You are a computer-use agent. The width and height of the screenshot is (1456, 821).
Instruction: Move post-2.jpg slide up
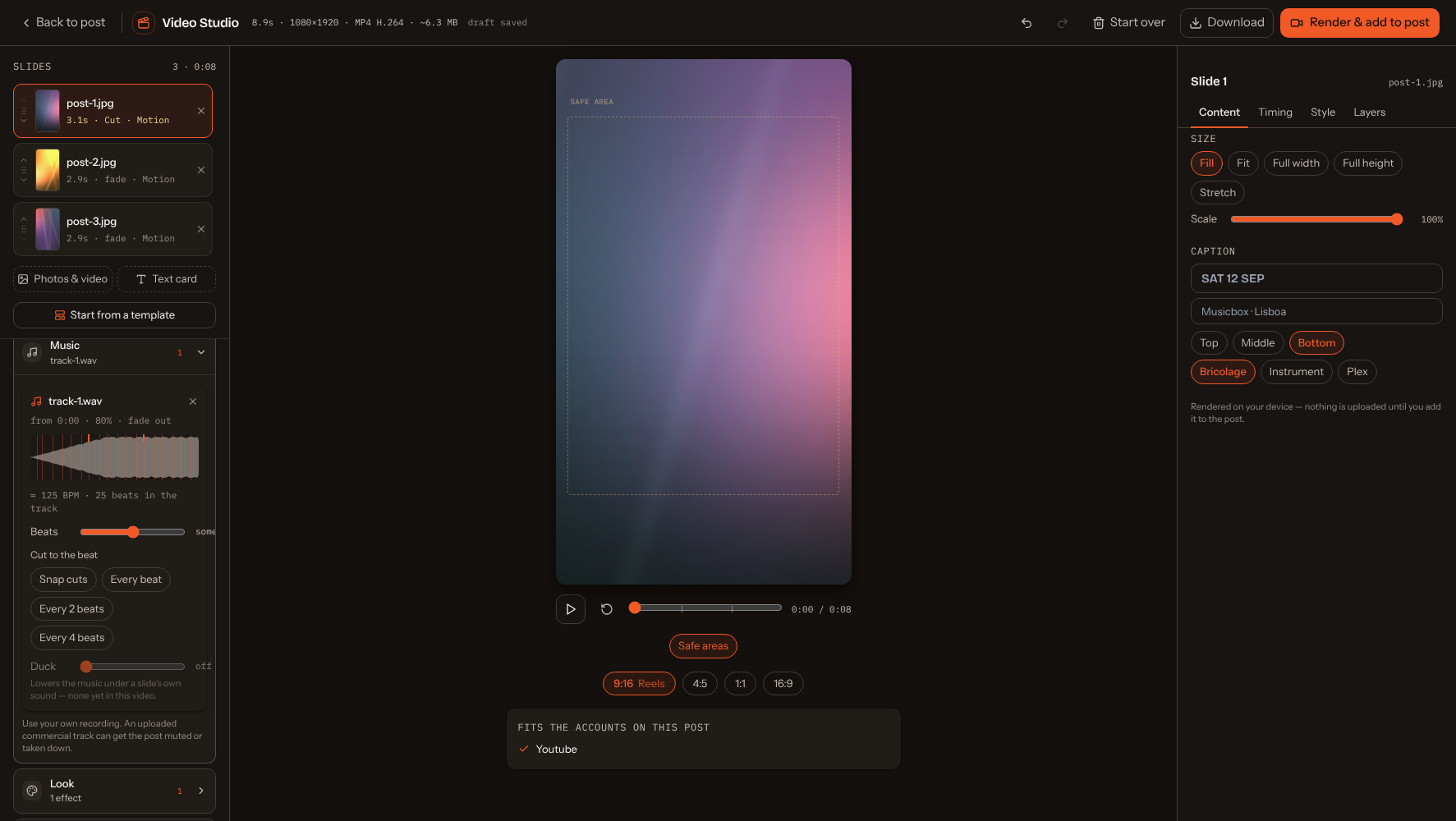[24, 160]
